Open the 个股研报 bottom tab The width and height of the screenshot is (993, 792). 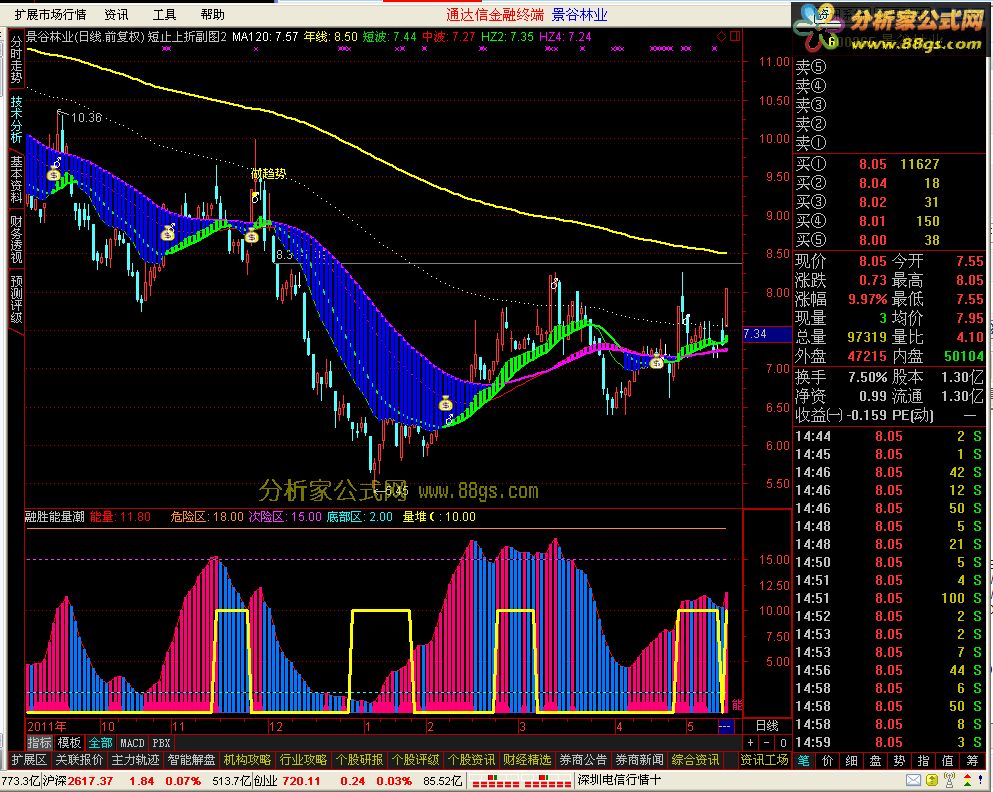pyautogui.click(x=359, y=759)
